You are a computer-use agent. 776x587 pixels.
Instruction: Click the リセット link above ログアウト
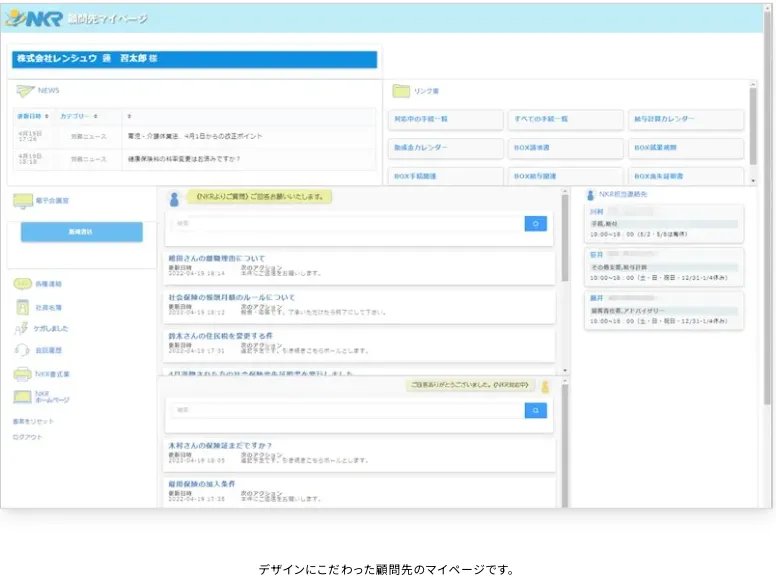coord(33,422)
